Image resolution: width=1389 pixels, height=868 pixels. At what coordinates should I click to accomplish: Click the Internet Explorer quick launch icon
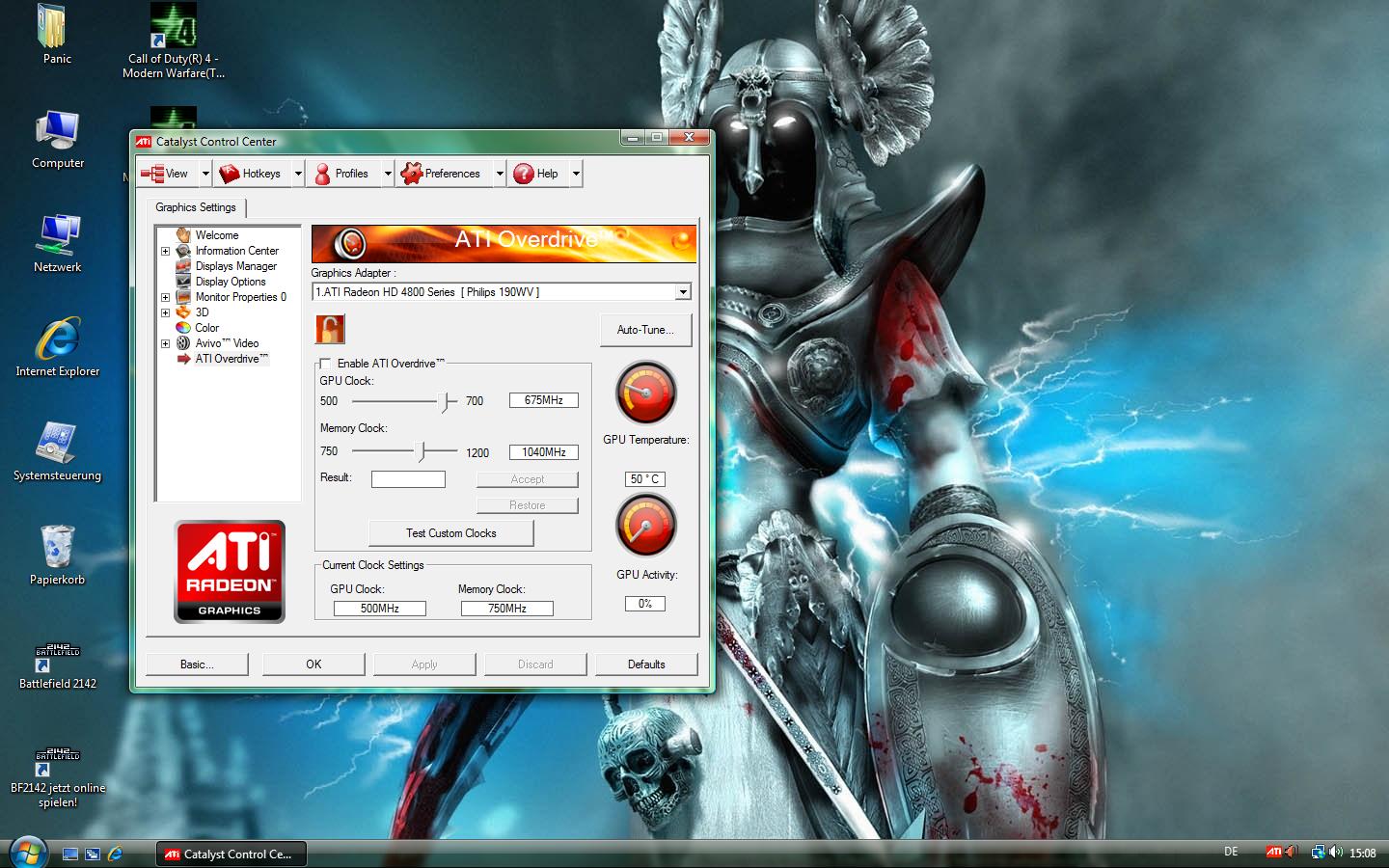pyautogui.click(x=115, y=854)
